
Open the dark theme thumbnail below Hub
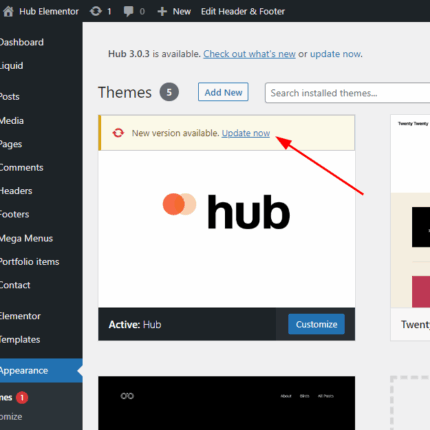(x=227, y=403)
